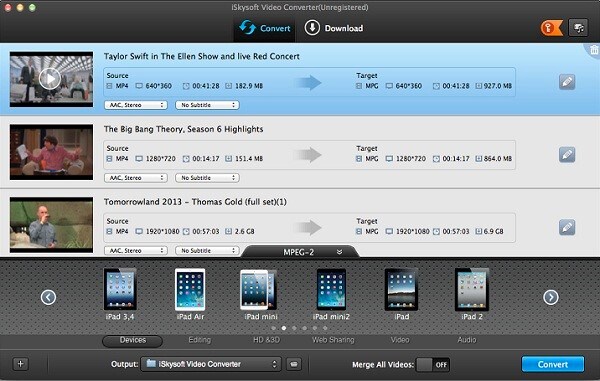Edit the Big Bang Theory video
This screenshot has height=381, width=600.
point(567,155)
